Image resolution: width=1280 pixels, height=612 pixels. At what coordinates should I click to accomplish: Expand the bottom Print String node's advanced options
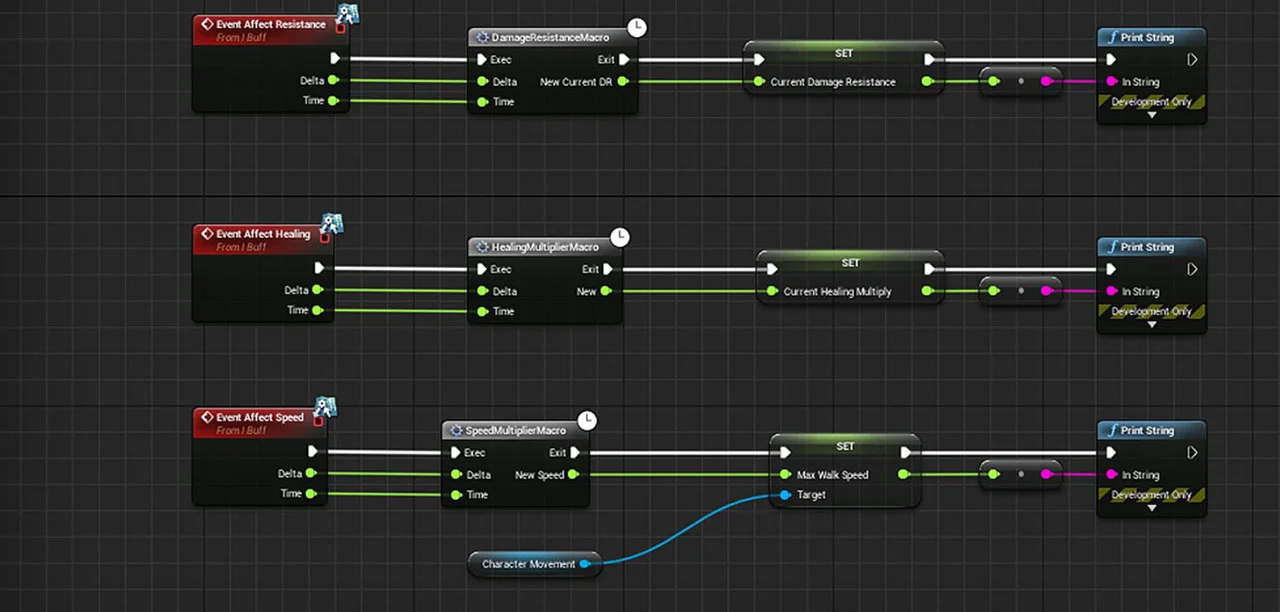tap(1152, 508)
